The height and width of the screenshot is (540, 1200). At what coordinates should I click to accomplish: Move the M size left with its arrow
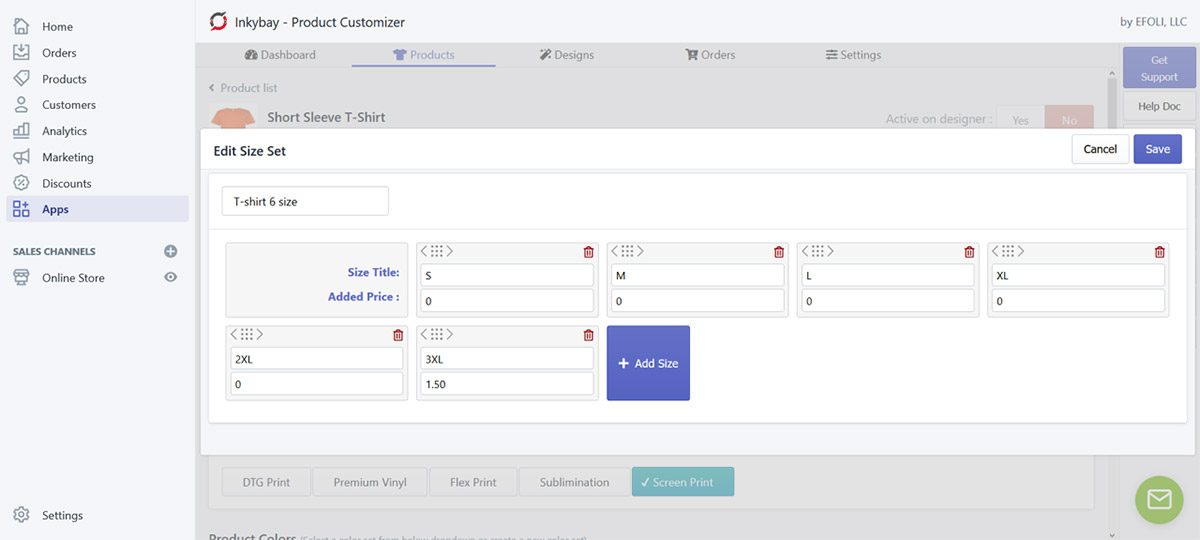click(614, 251)
